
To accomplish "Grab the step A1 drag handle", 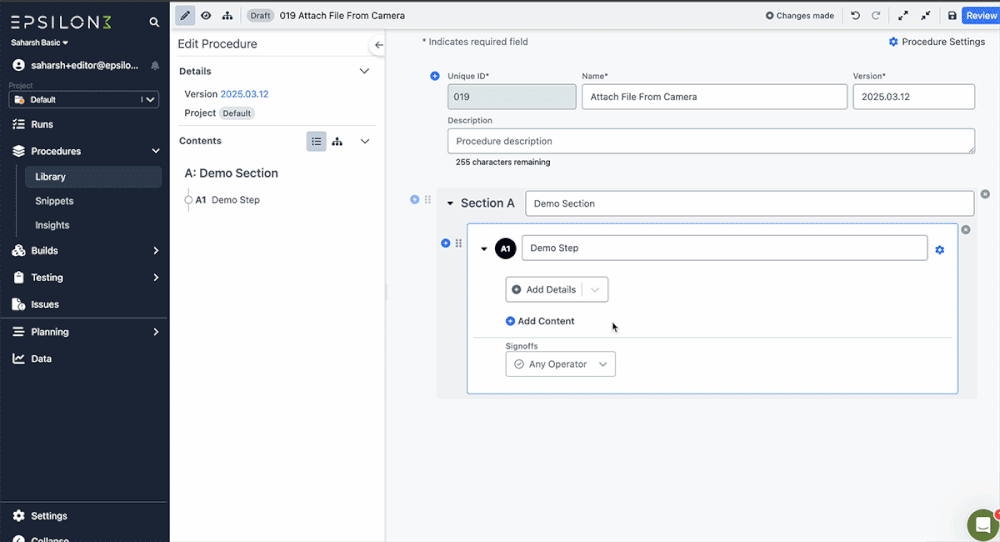I will 459,243.
